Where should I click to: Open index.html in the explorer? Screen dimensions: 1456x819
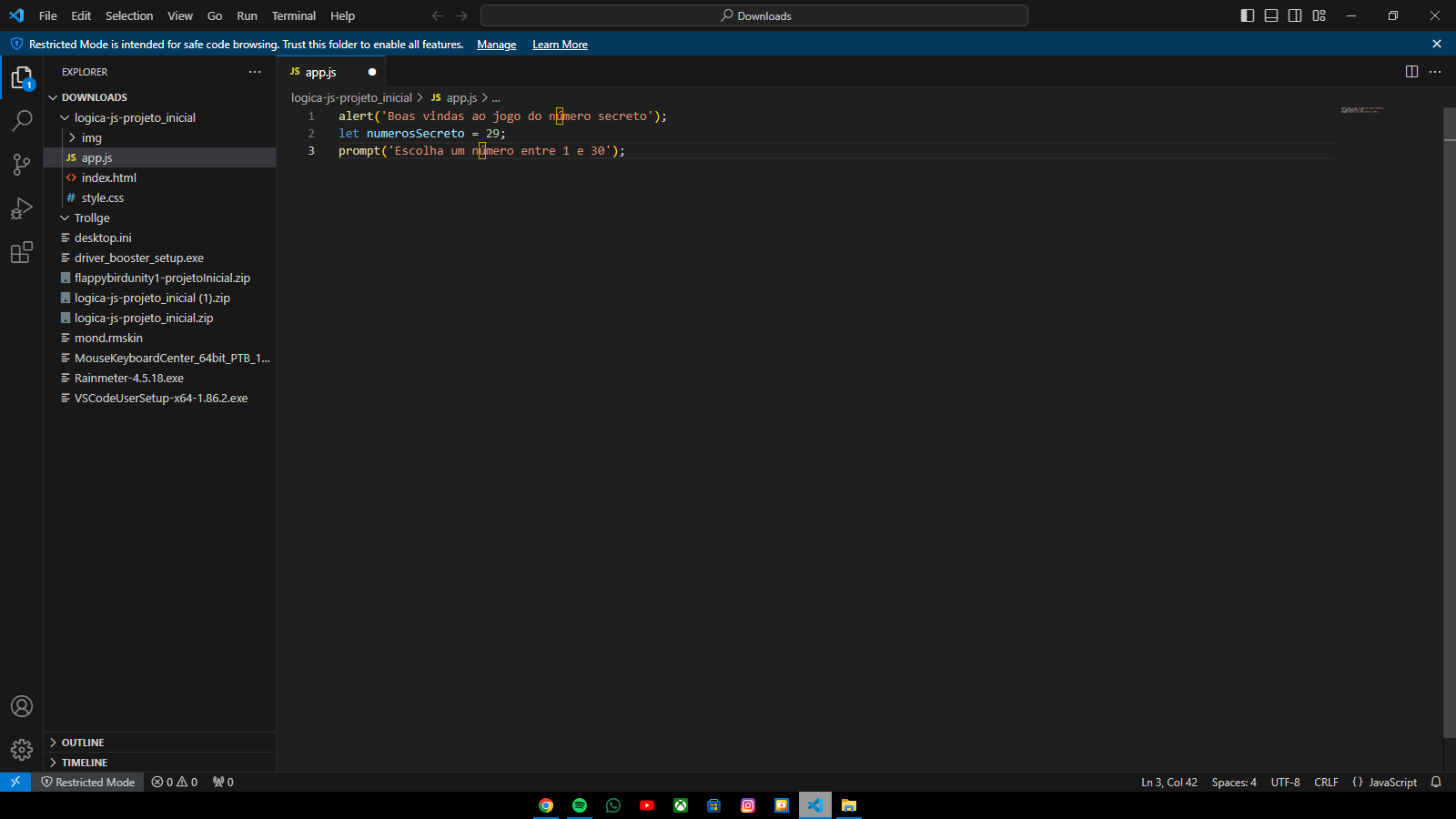160,177
